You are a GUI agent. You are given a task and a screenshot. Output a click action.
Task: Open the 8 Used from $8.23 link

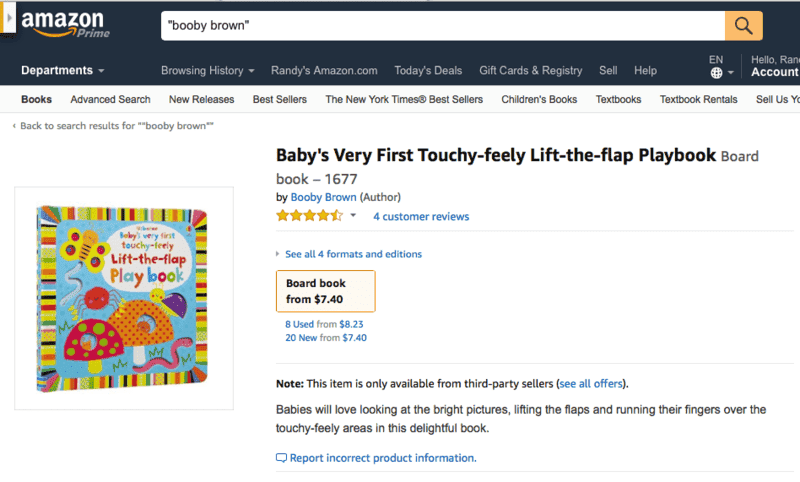pos(325,324)
